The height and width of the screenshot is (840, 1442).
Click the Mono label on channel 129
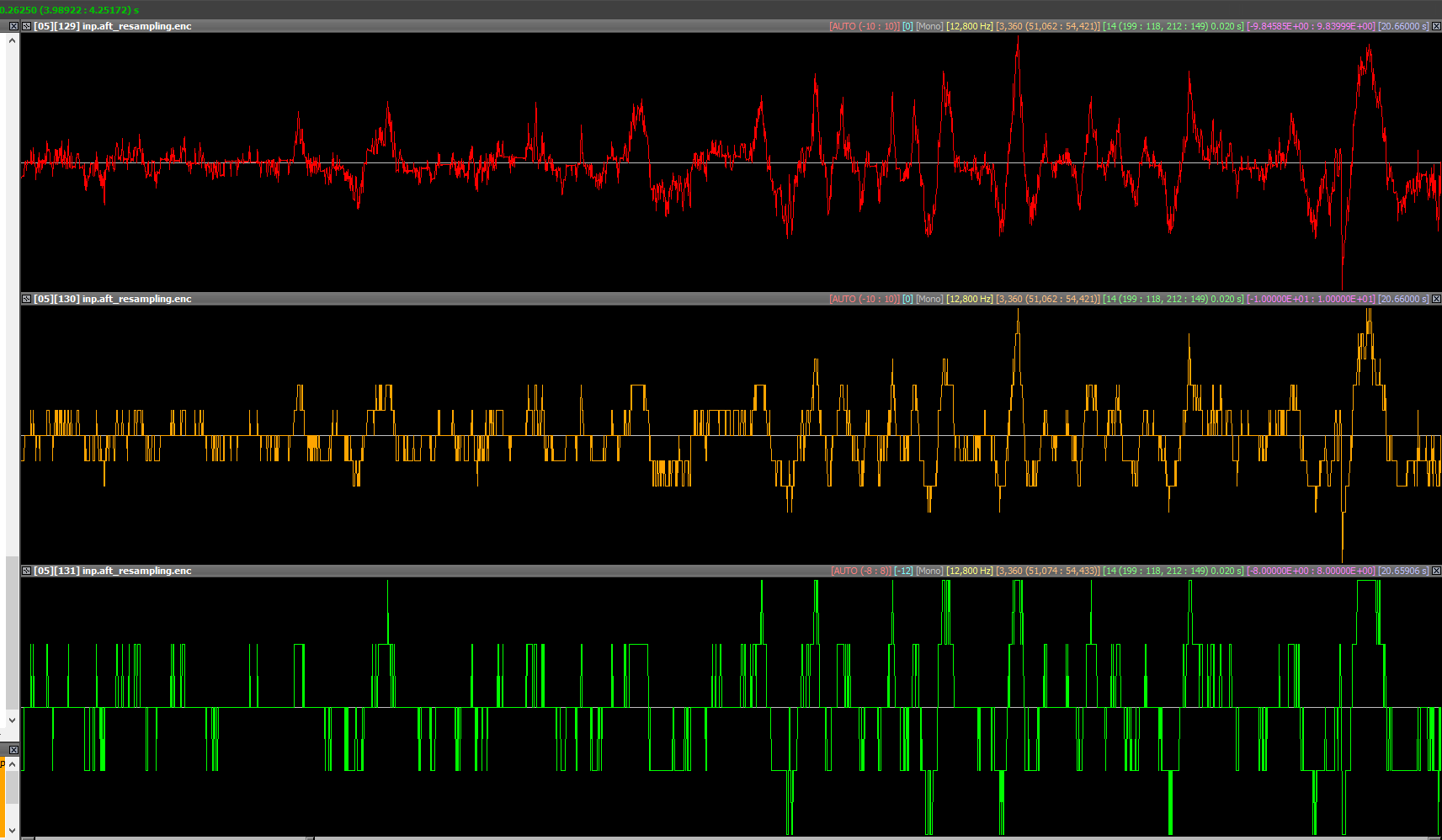click(929, 26)
